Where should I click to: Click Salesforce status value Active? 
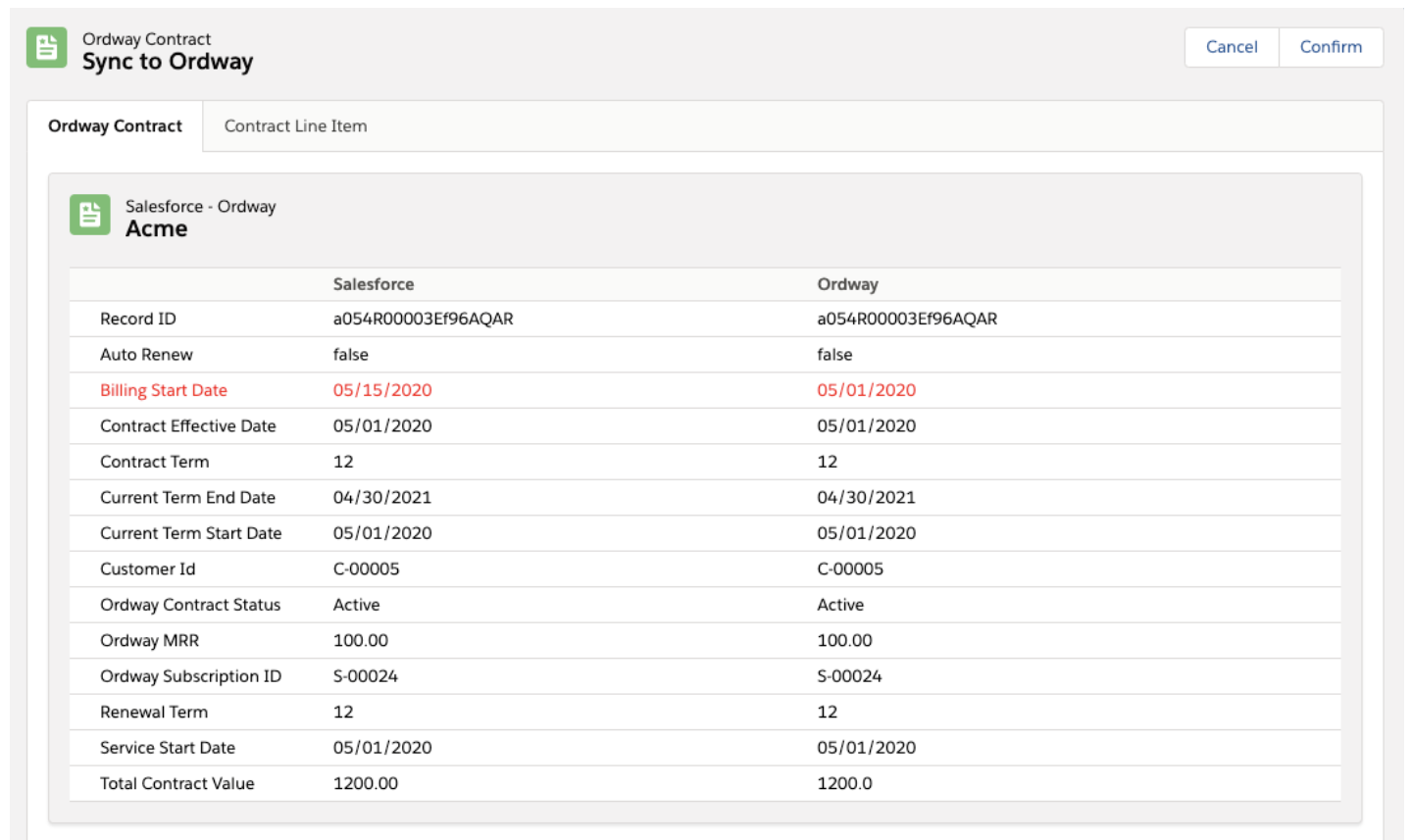(x=356, y=605)
